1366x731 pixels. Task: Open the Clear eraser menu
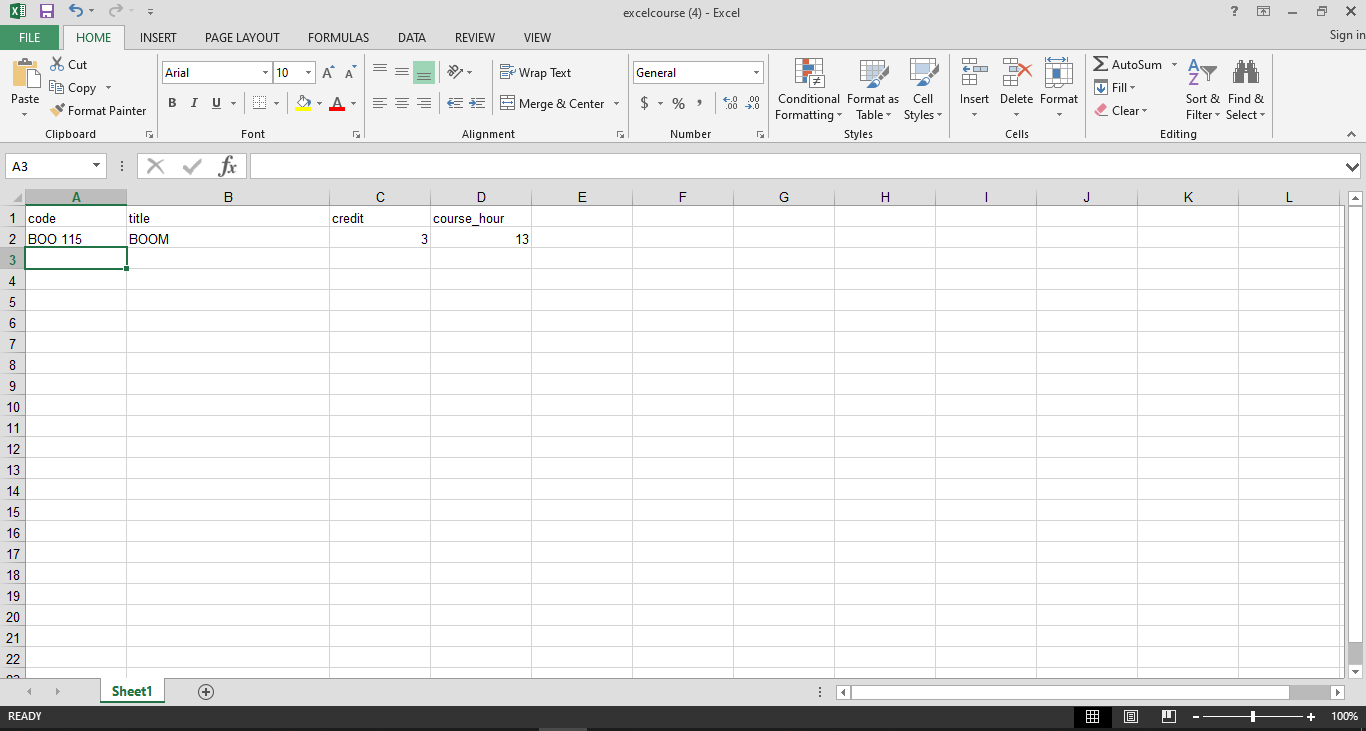tap(1120, 110)
